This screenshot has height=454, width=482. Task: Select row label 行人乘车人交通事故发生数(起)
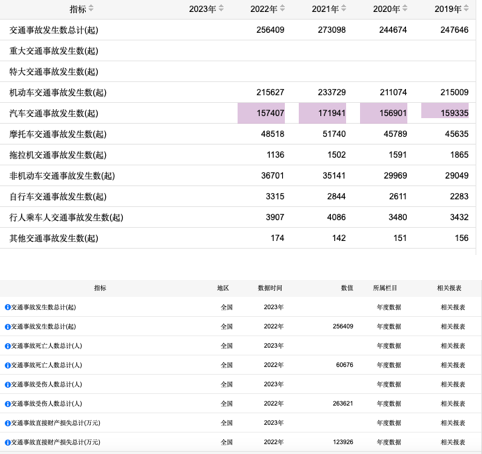point(66,217)
